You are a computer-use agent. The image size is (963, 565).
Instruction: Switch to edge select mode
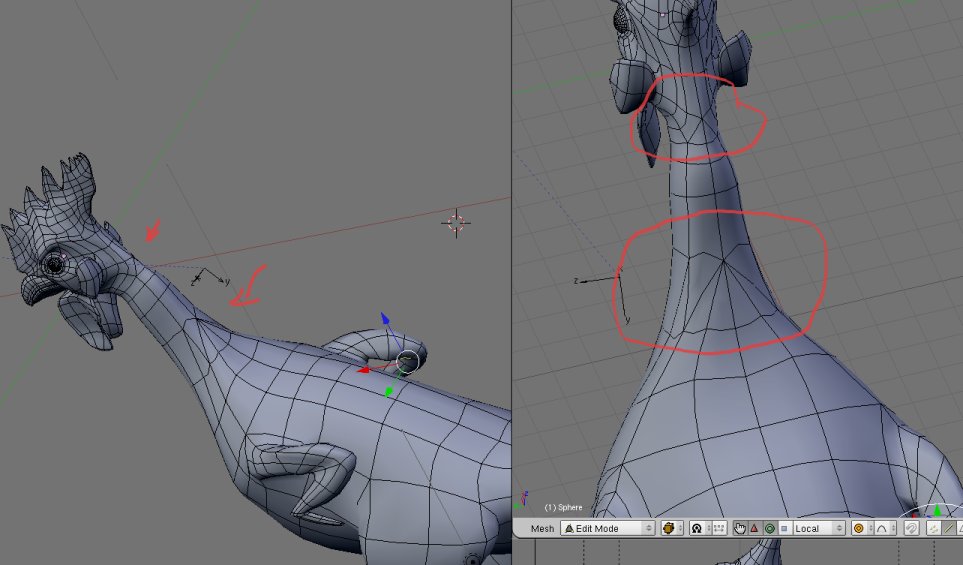(x=949, y=528)
